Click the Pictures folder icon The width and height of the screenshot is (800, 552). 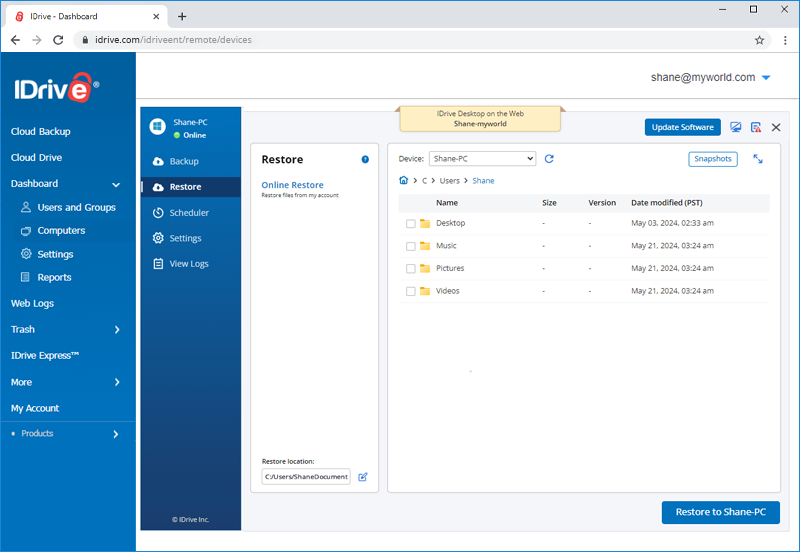click(x=425, y=268)
